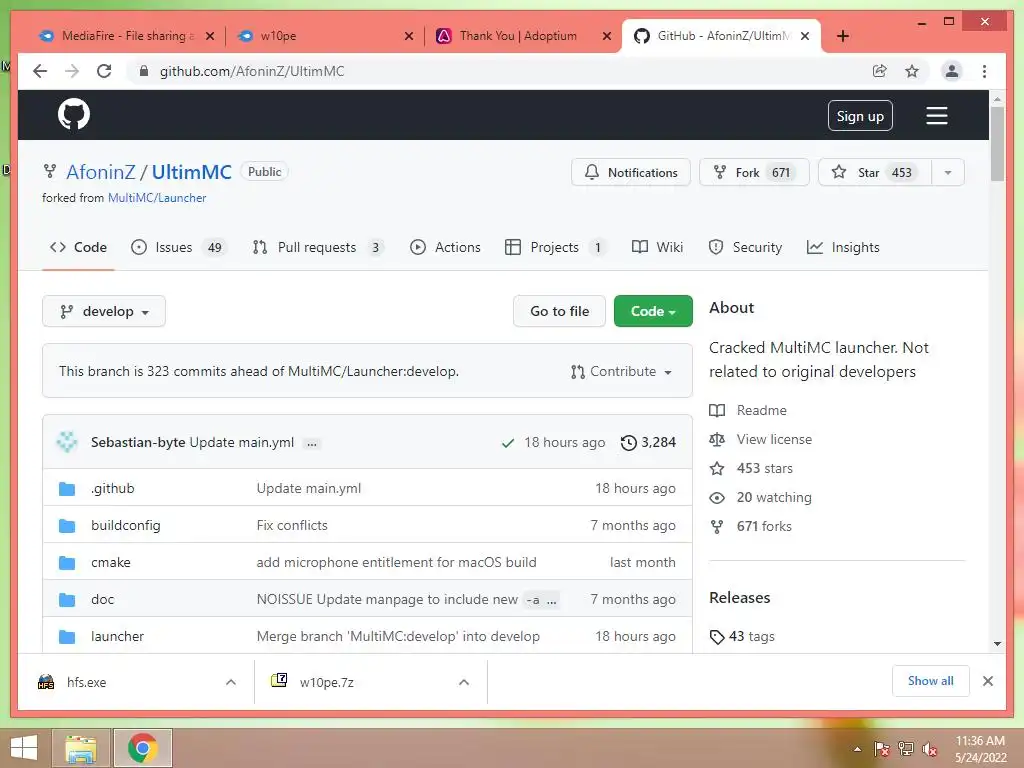Go back to previous page
Image resolution: width=1024 pixels, height=768 pixels.
coord(40,71)
